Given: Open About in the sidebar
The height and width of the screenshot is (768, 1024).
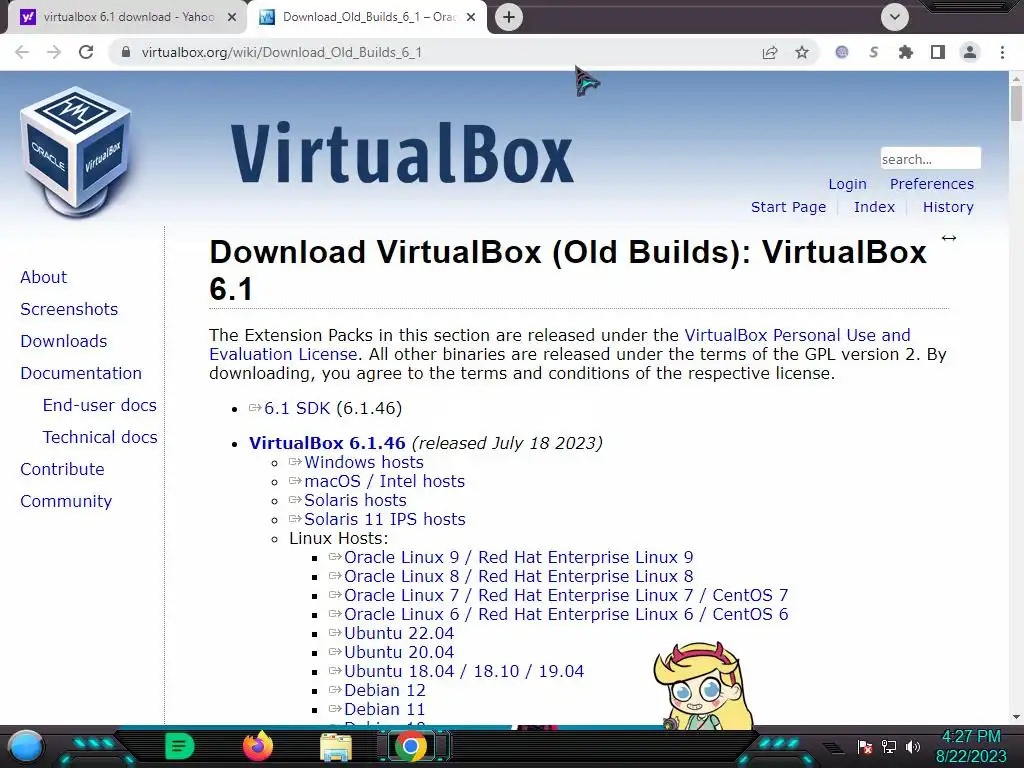Looking at the screenshot, I should [43, 277].
